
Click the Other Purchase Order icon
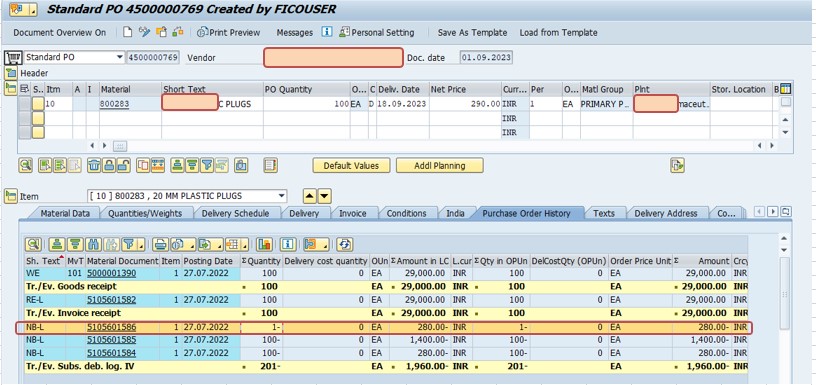tap(161, 32)
